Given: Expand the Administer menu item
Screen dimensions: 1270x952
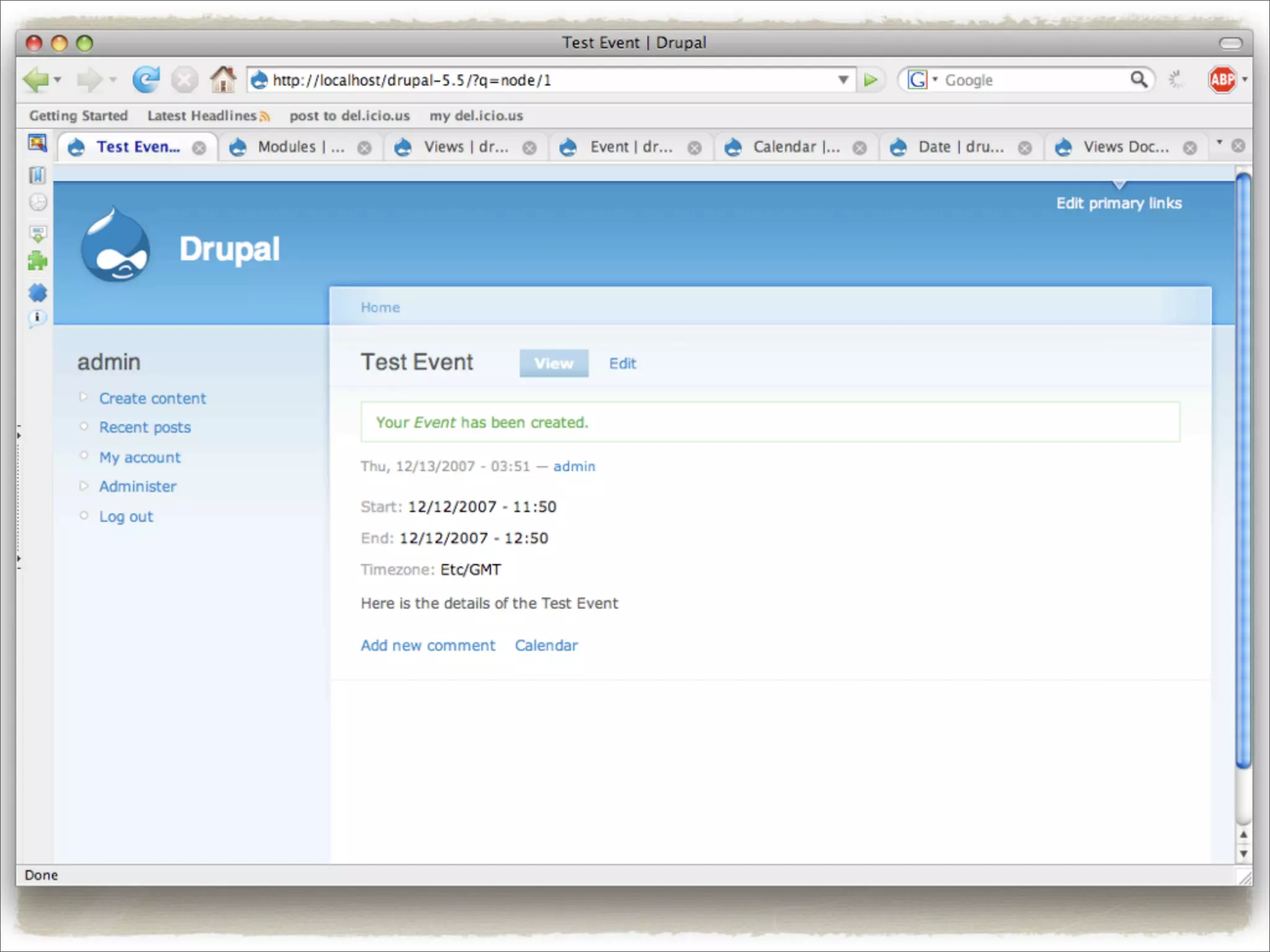Looking at the screenshot, I should [x=138, y=487].
